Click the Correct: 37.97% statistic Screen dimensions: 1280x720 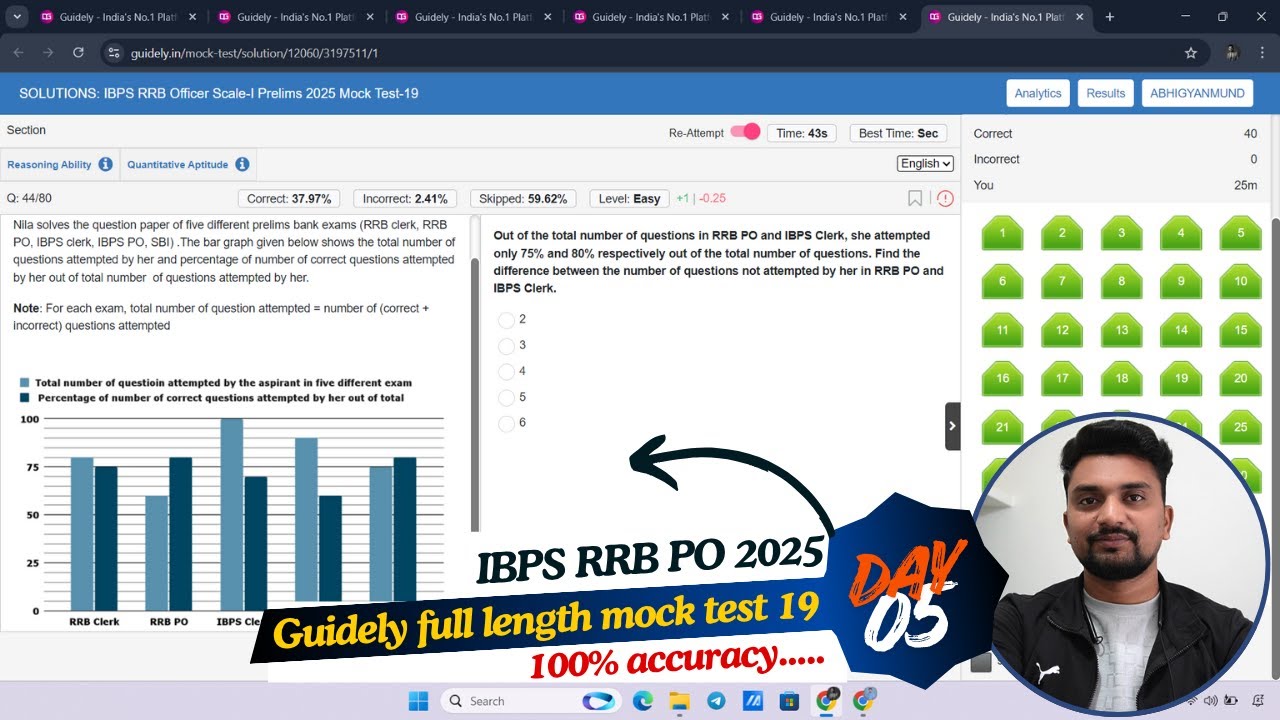[288, 199]
